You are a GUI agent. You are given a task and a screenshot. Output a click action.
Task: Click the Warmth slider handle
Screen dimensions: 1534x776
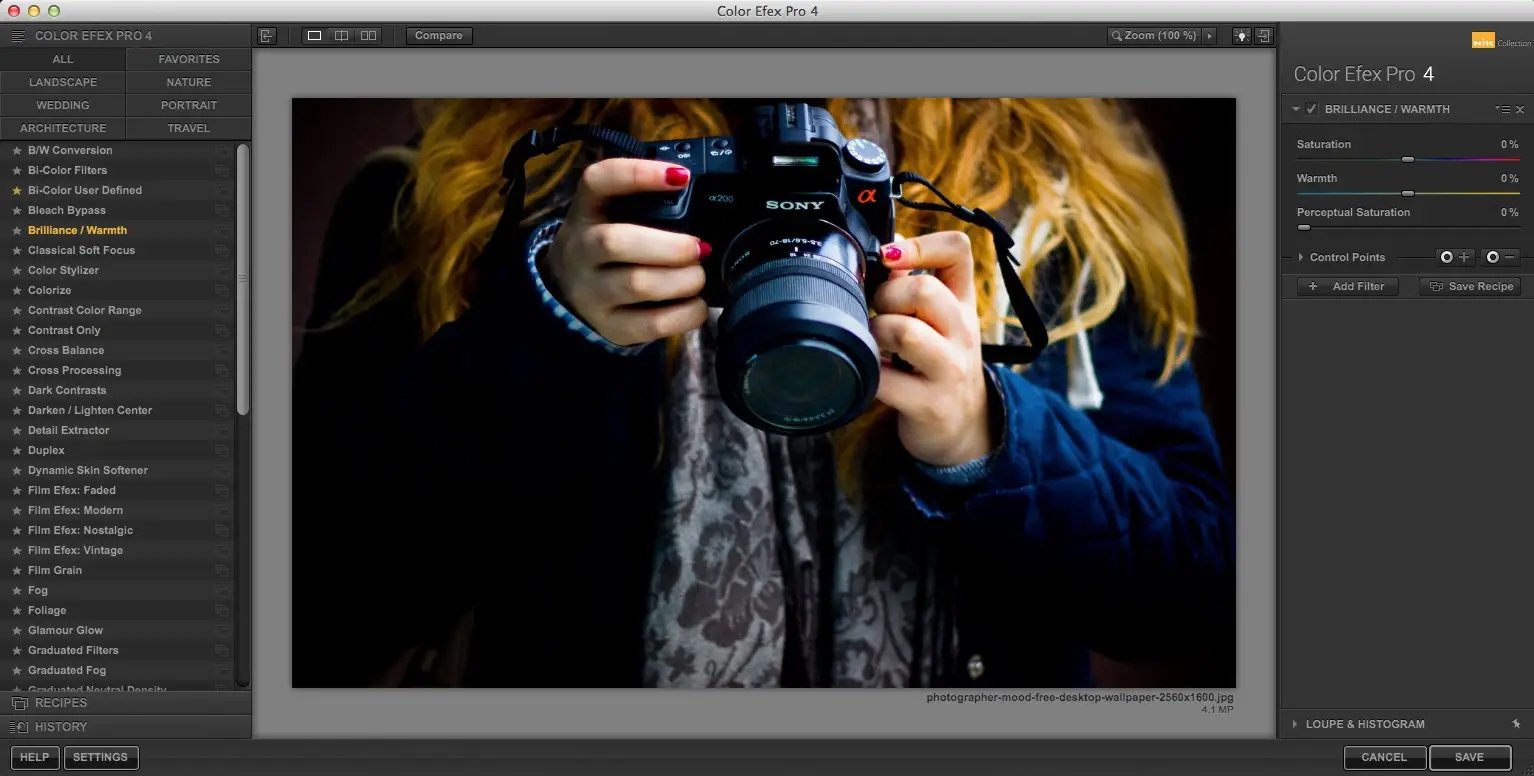coord(1408,193)
